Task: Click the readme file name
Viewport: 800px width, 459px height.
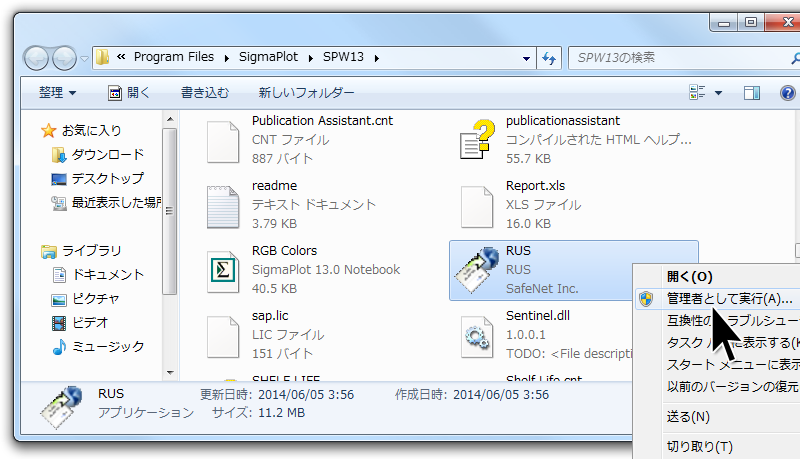Action: click(x=274, y=186)
